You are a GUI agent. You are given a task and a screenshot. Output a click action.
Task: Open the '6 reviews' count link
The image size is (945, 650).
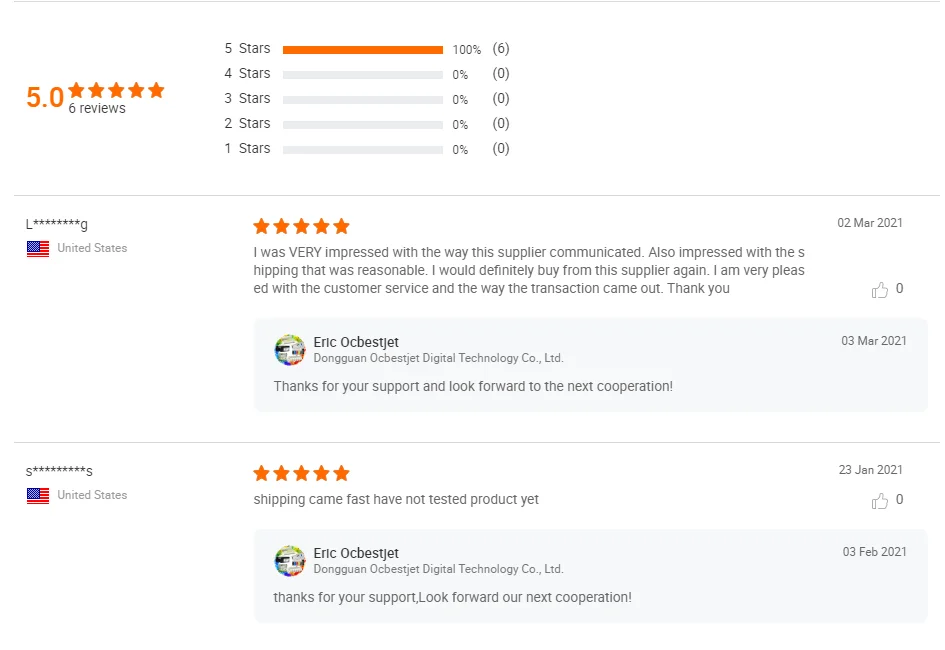click(x=97, y=109)
